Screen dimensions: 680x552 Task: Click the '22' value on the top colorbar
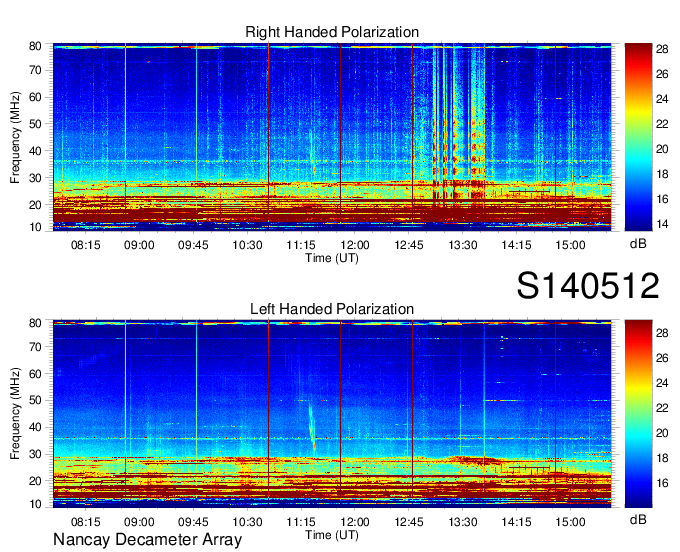[662, 124]
